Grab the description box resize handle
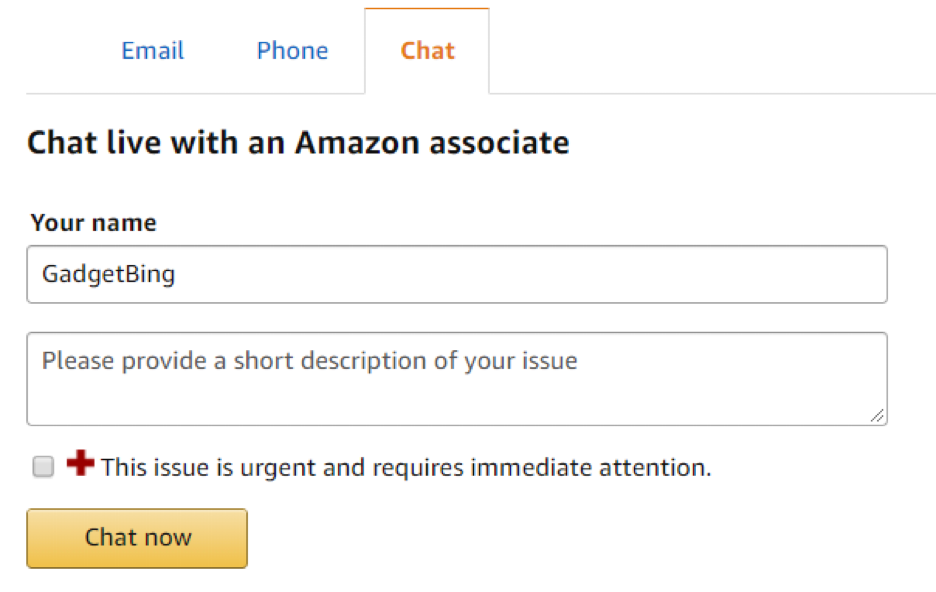 click(x=877, y=415)
